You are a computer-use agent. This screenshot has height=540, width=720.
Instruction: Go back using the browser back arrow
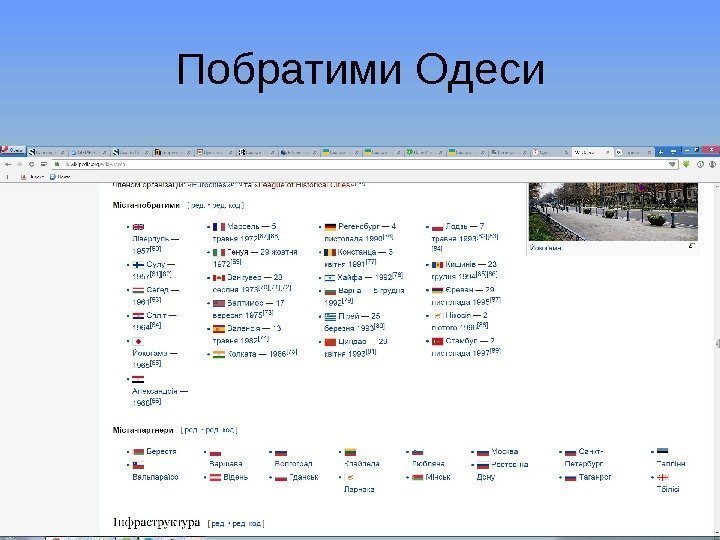[x=8, y=164]
